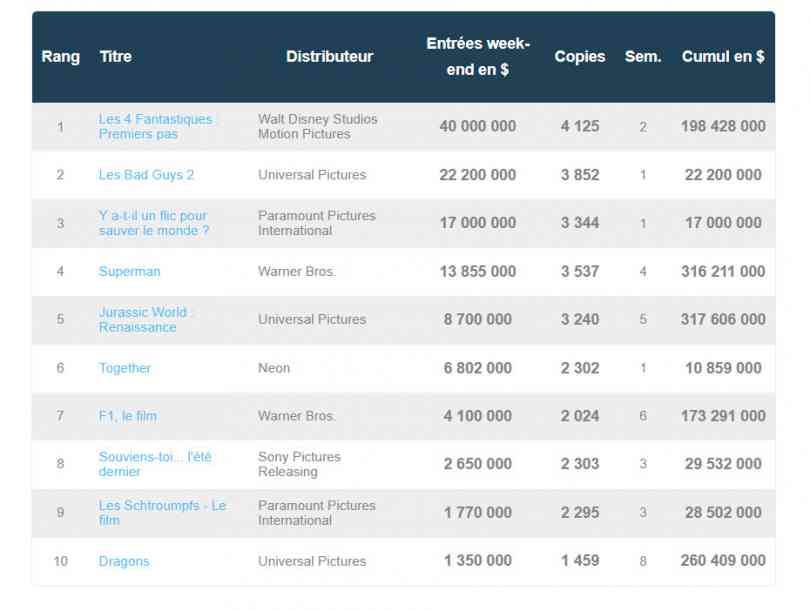Open the Les 4 Fantastiques Premiers pas link

coord(155,127)
